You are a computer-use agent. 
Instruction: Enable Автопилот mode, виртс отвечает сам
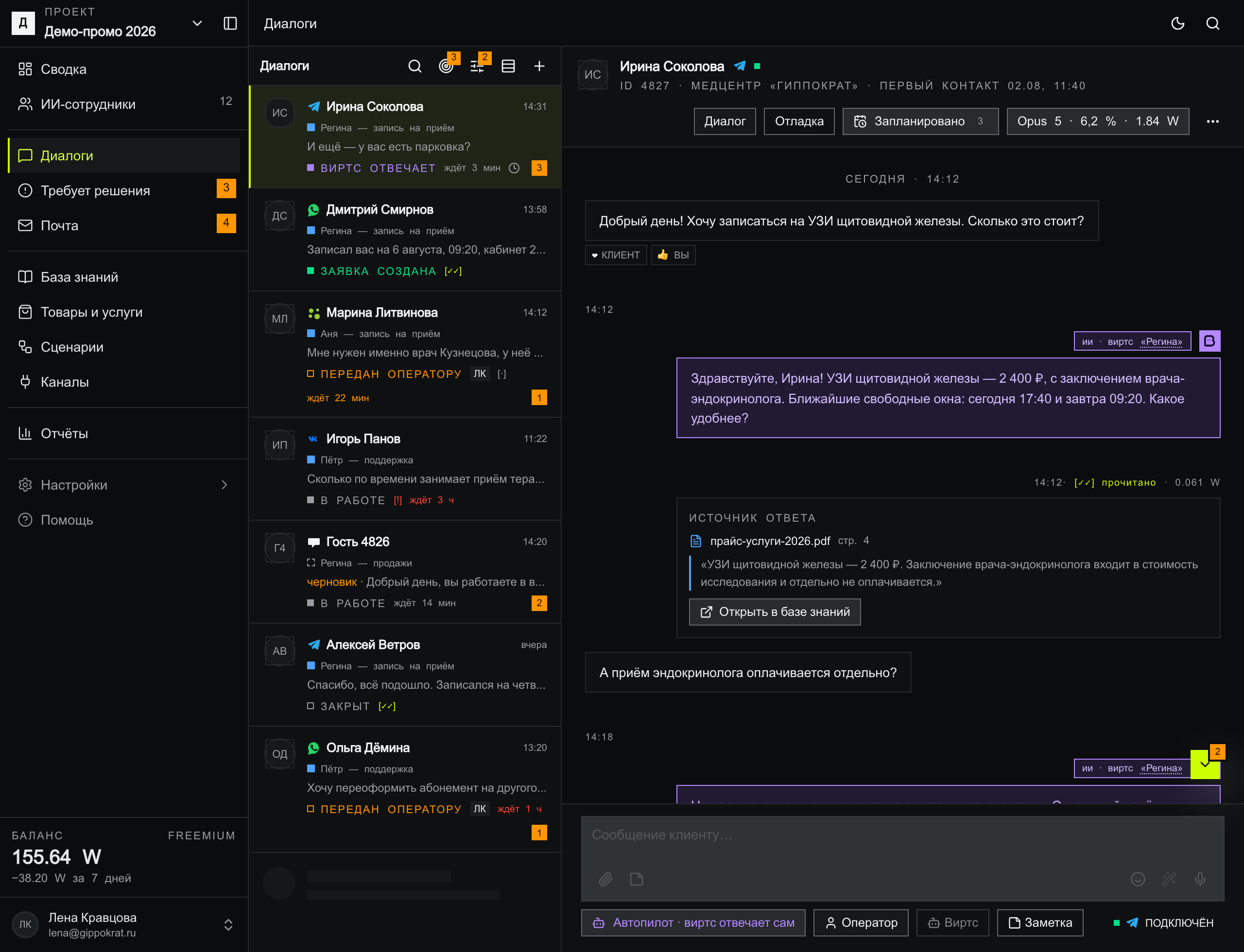(x=693, y=922)
